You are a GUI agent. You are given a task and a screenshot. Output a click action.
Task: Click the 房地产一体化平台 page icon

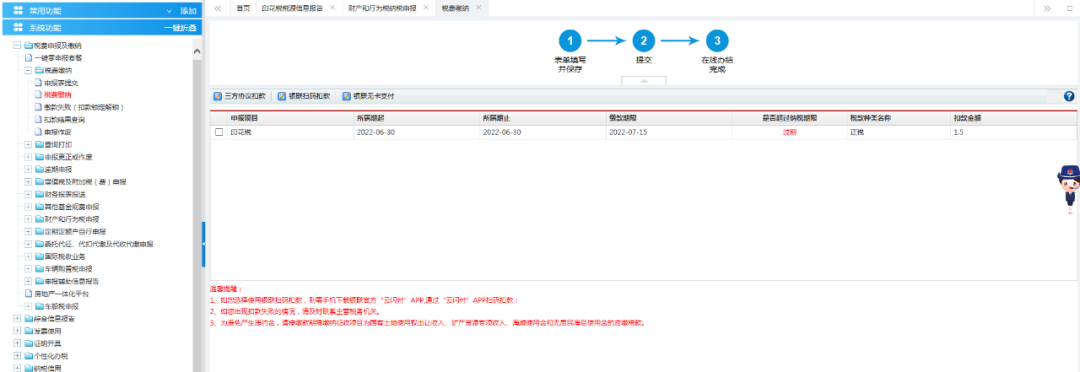(28, 293)
